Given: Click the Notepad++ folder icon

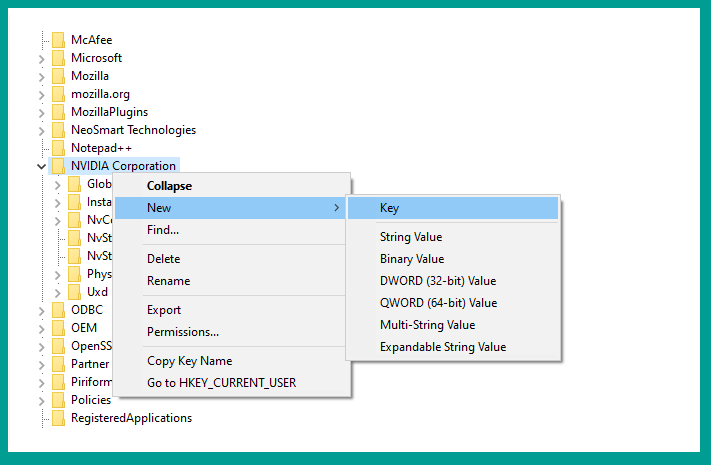Looking at the screenshot, I should tap(58, 148).
